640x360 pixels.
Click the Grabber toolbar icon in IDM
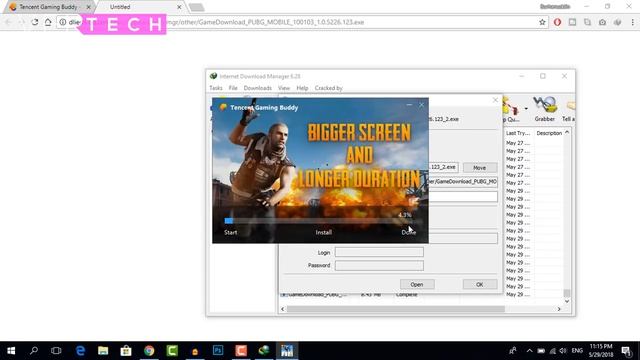tap(545, 109)
